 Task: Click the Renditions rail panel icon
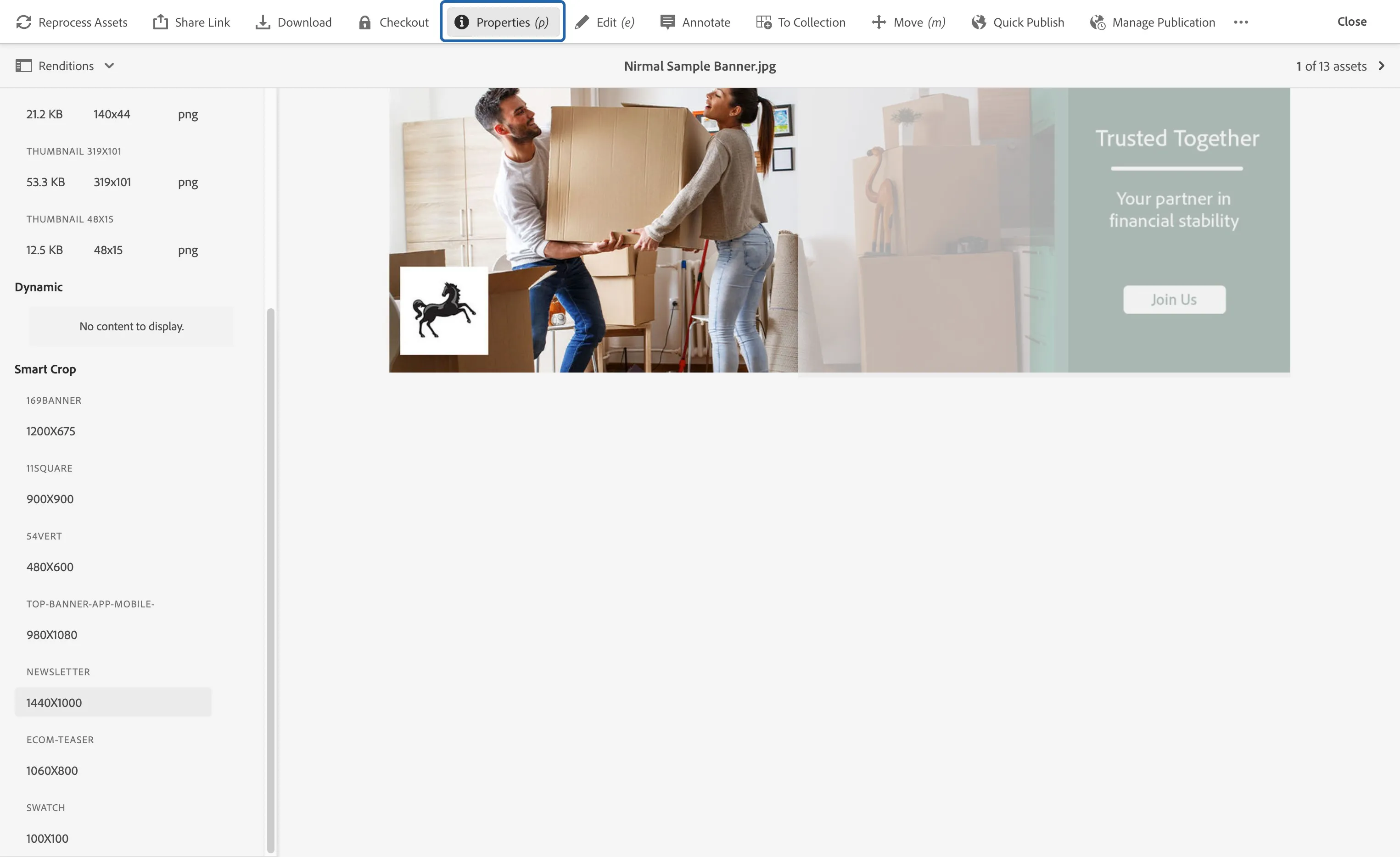pos(23,66)
